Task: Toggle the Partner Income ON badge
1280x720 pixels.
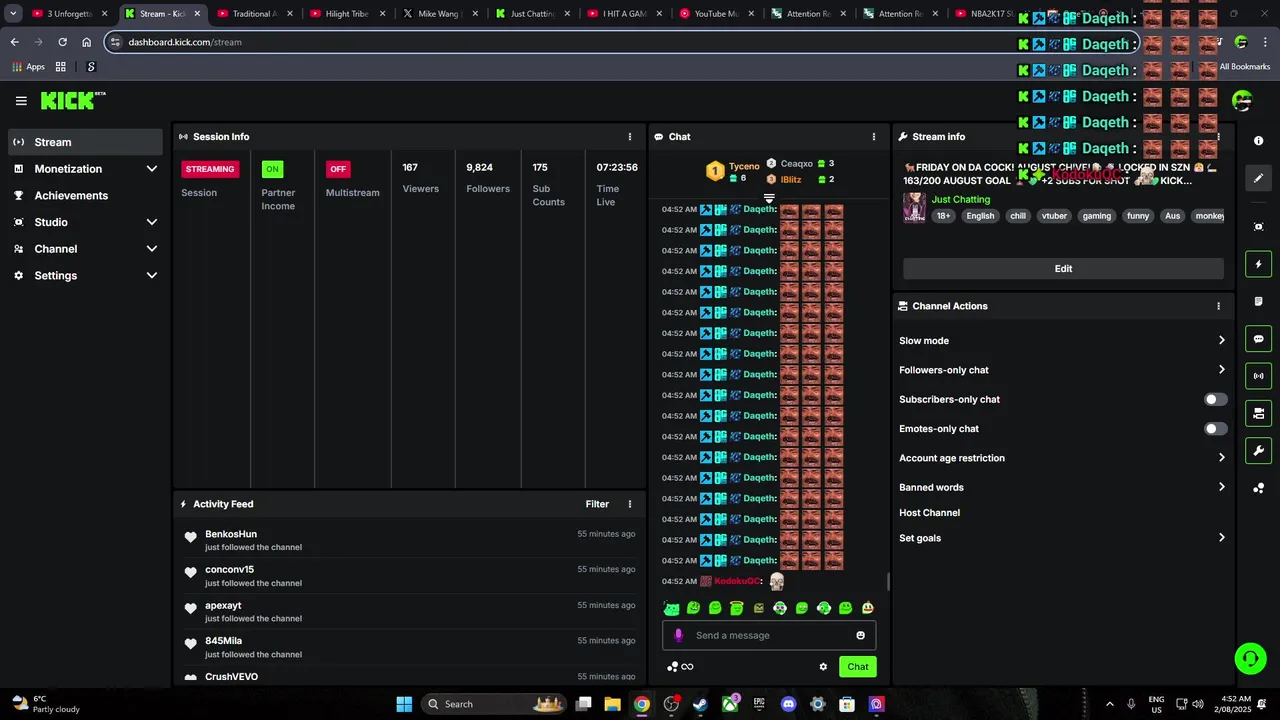Action: point(272,169)
